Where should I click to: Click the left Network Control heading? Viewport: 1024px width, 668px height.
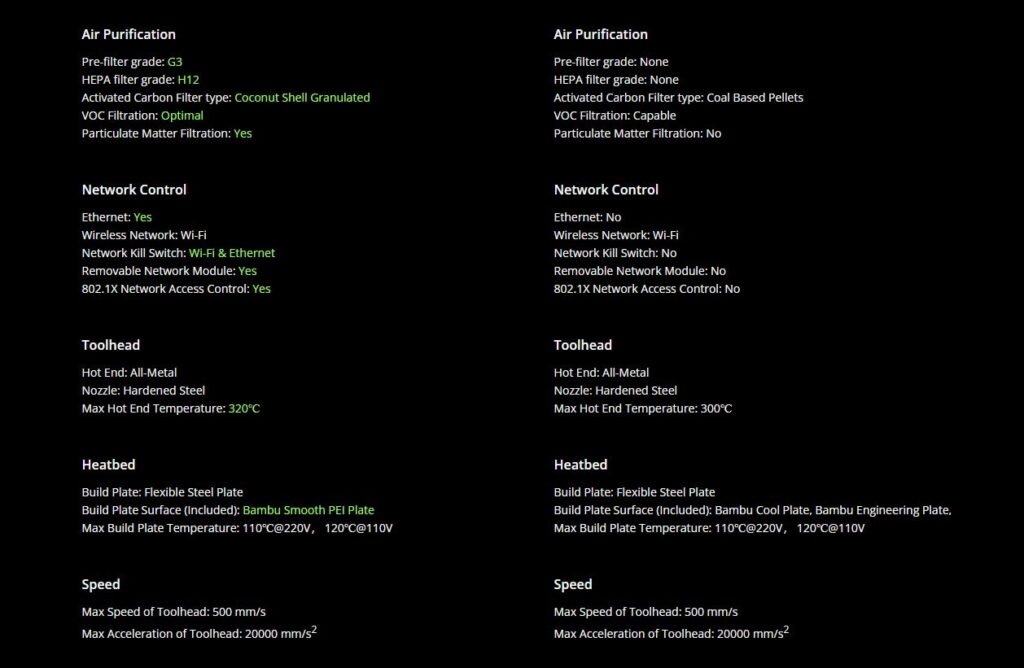(134, 190)
